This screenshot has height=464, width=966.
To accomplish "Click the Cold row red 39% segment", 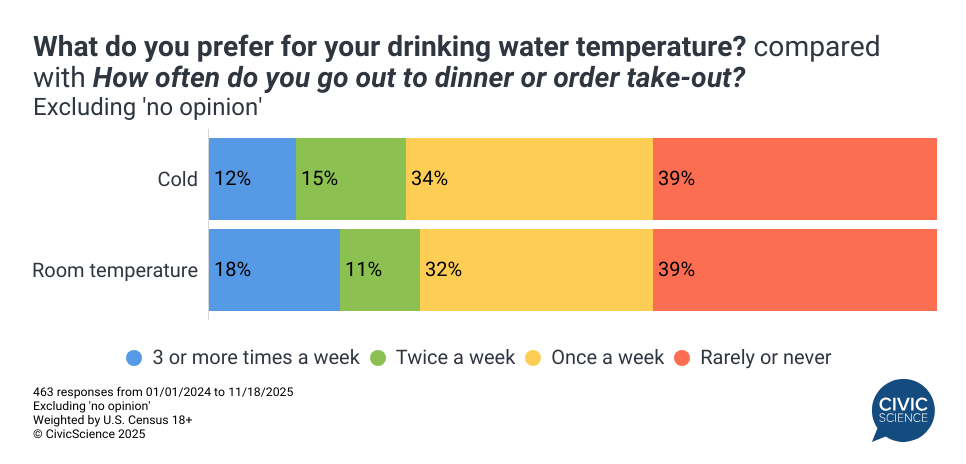I will [x=795, y=179].
